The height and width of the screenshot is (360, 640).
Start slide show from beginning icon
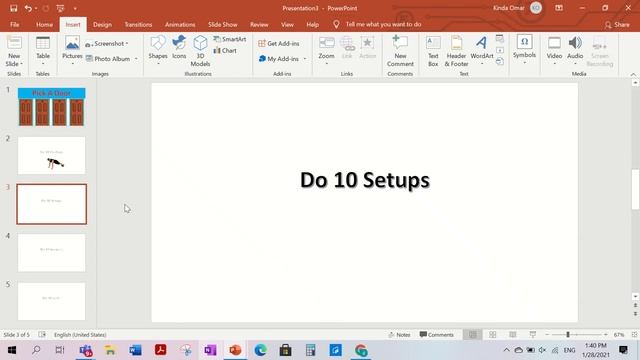[x=60, y=8]
